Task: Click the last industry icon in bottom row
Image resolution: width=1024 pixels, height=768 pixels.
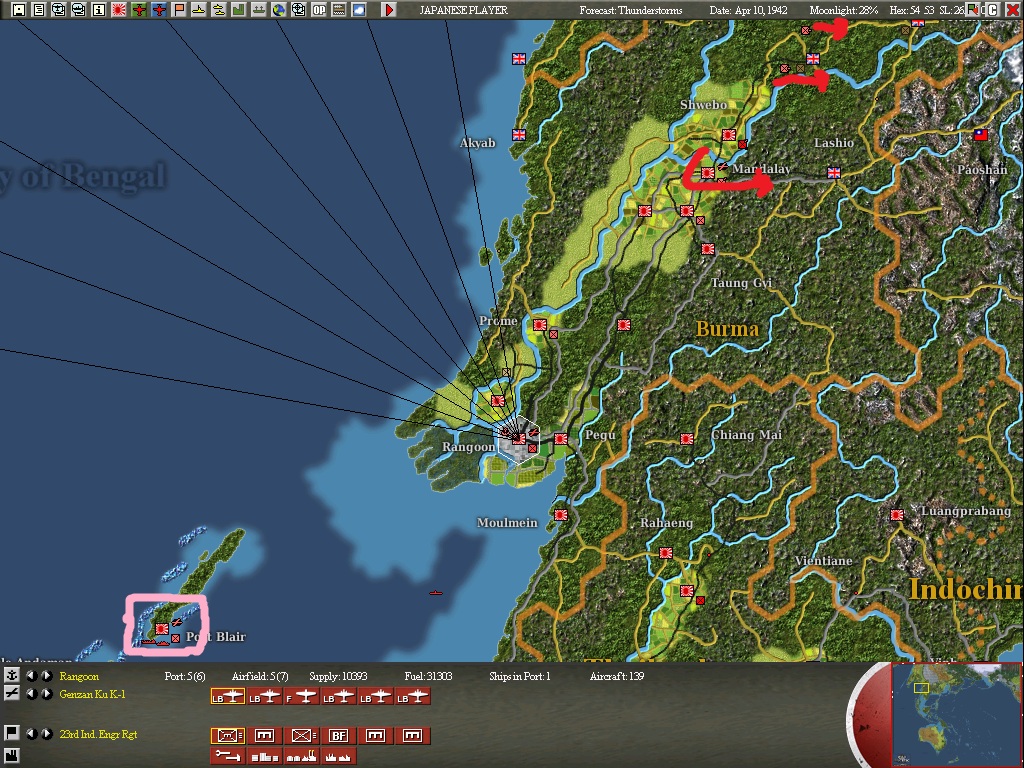Action: [338, 756]
